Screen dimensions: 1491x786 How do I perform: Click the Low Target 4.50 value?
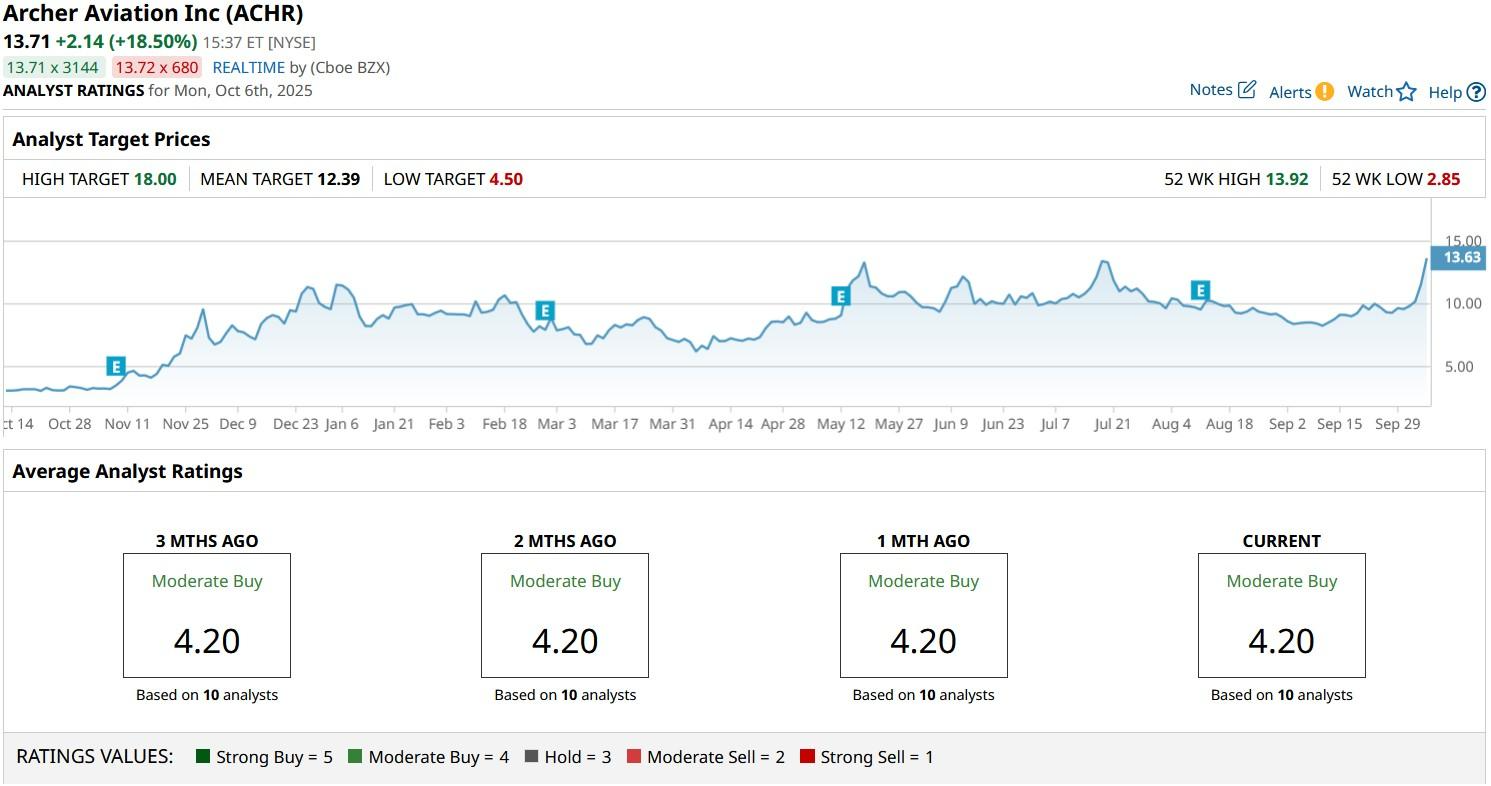tap(506, 179)
